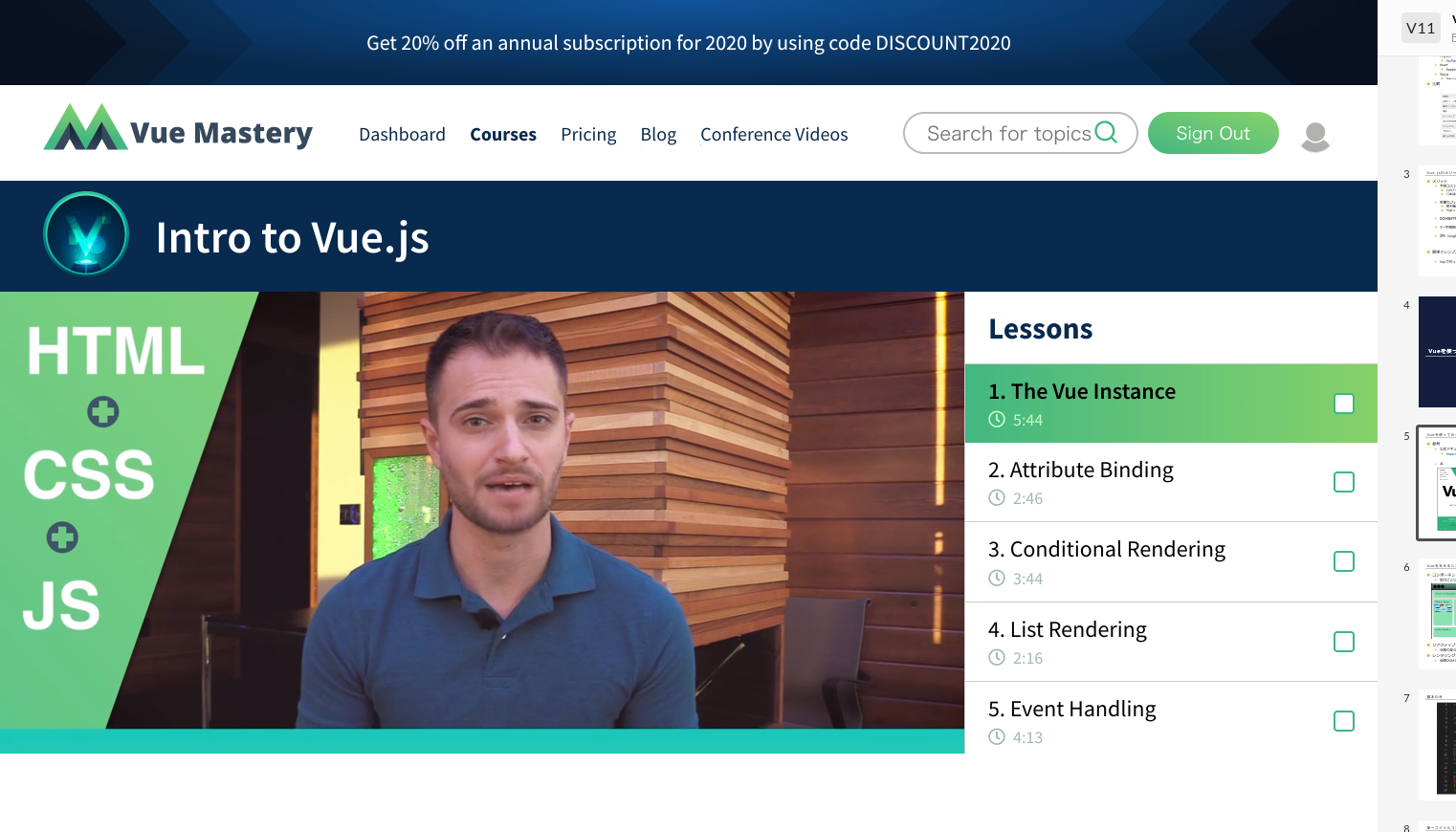This screenshot has height=832, width=1456.
Task: Open lesson 1 The Vue Instance
Action: point(1171,404)
